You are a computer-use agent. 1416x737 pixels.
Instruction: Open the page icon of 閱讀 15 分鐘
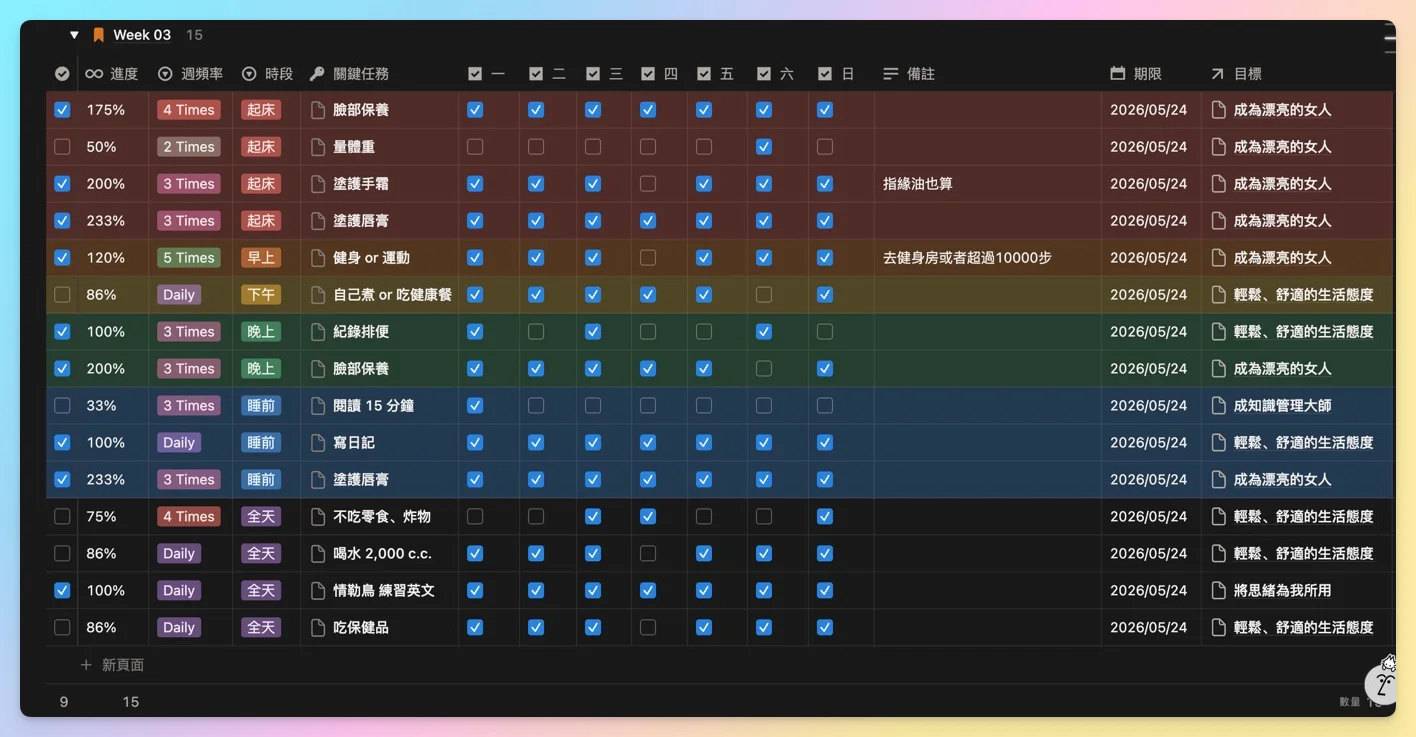(318, 406)
